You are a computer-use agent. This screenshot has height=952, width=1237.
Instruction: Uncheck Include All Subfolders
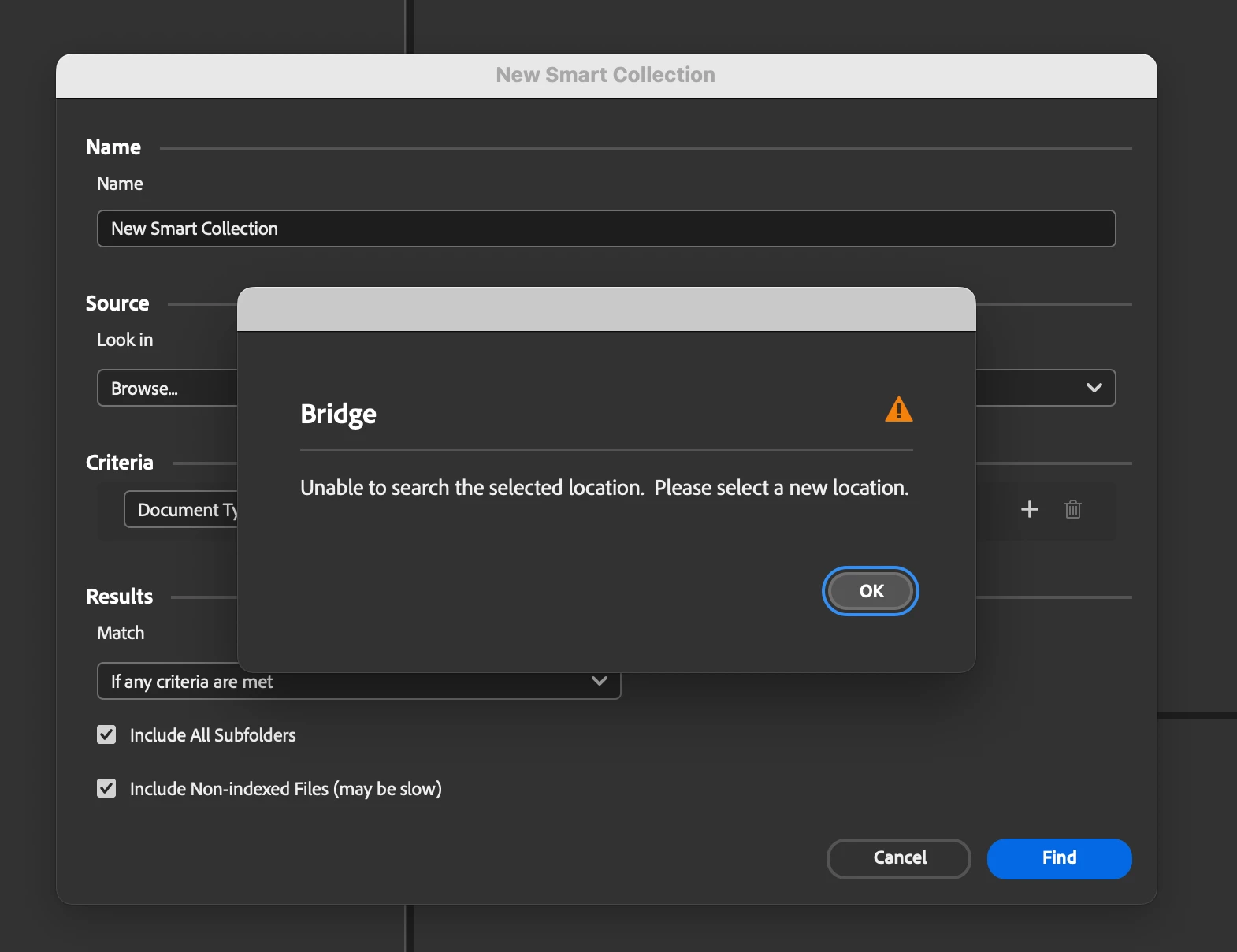[106, 734]
